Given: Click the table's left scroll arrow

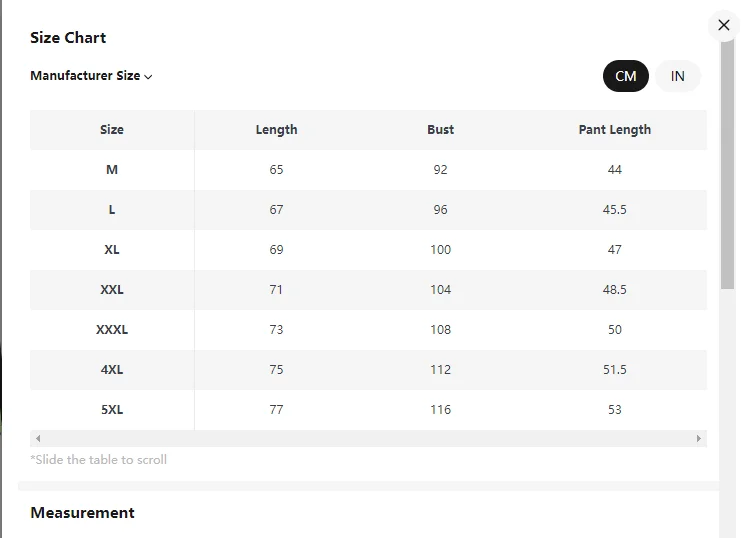Looking at the screenshot, I should (x=38, y=439).
